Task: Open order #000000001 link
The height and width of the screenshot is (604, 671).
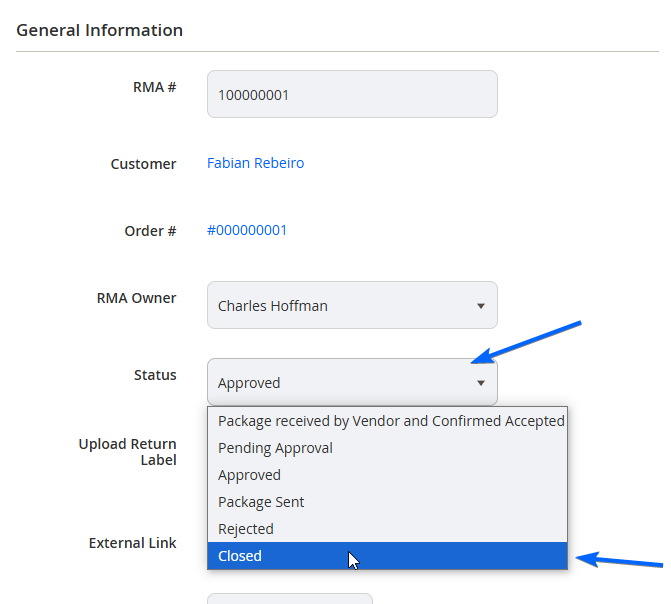Action: tap(247, 230)
